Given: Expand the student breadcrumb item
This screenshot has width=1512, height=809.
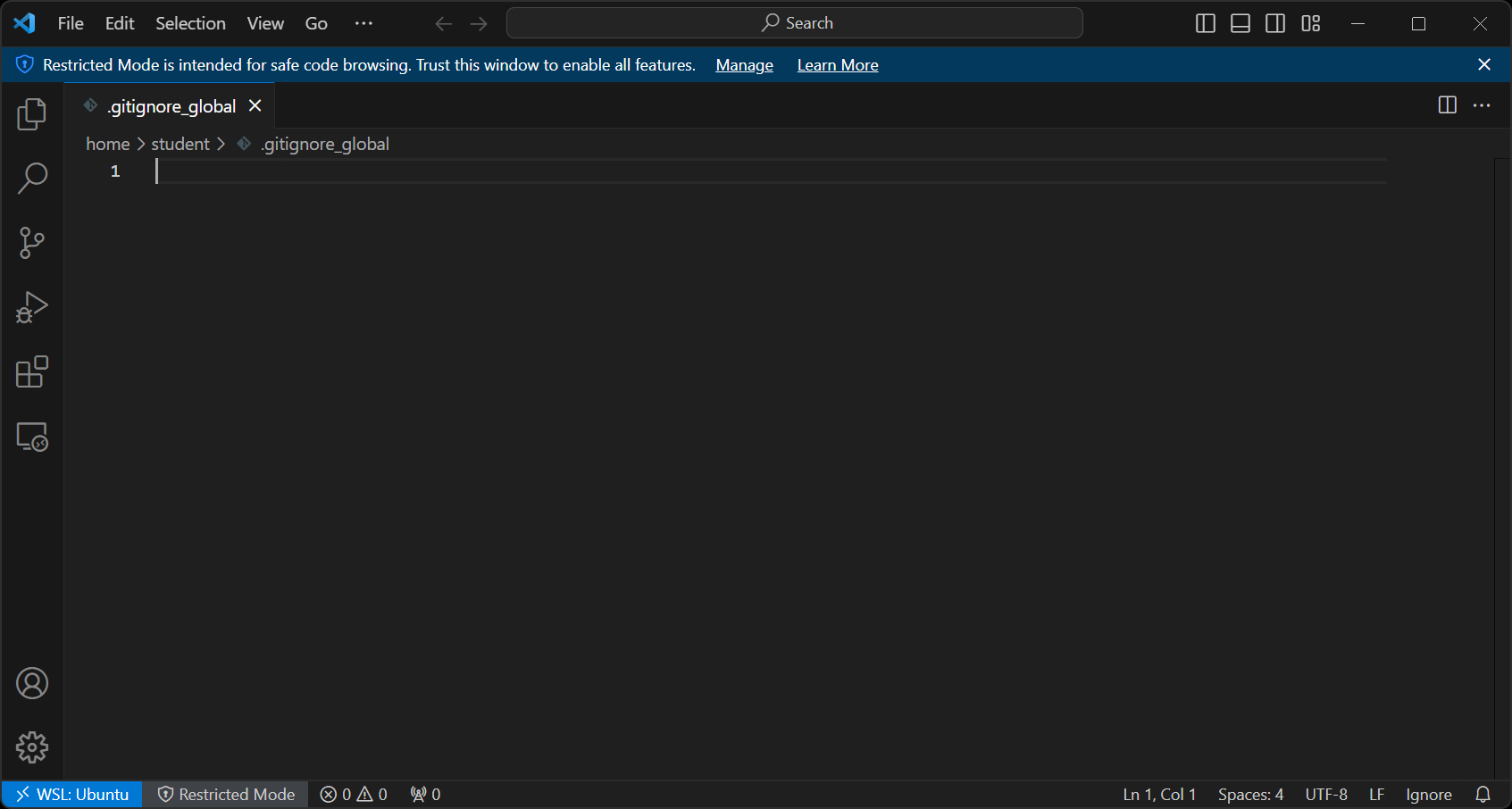Looking at the screenshot, I should (180, 144).
